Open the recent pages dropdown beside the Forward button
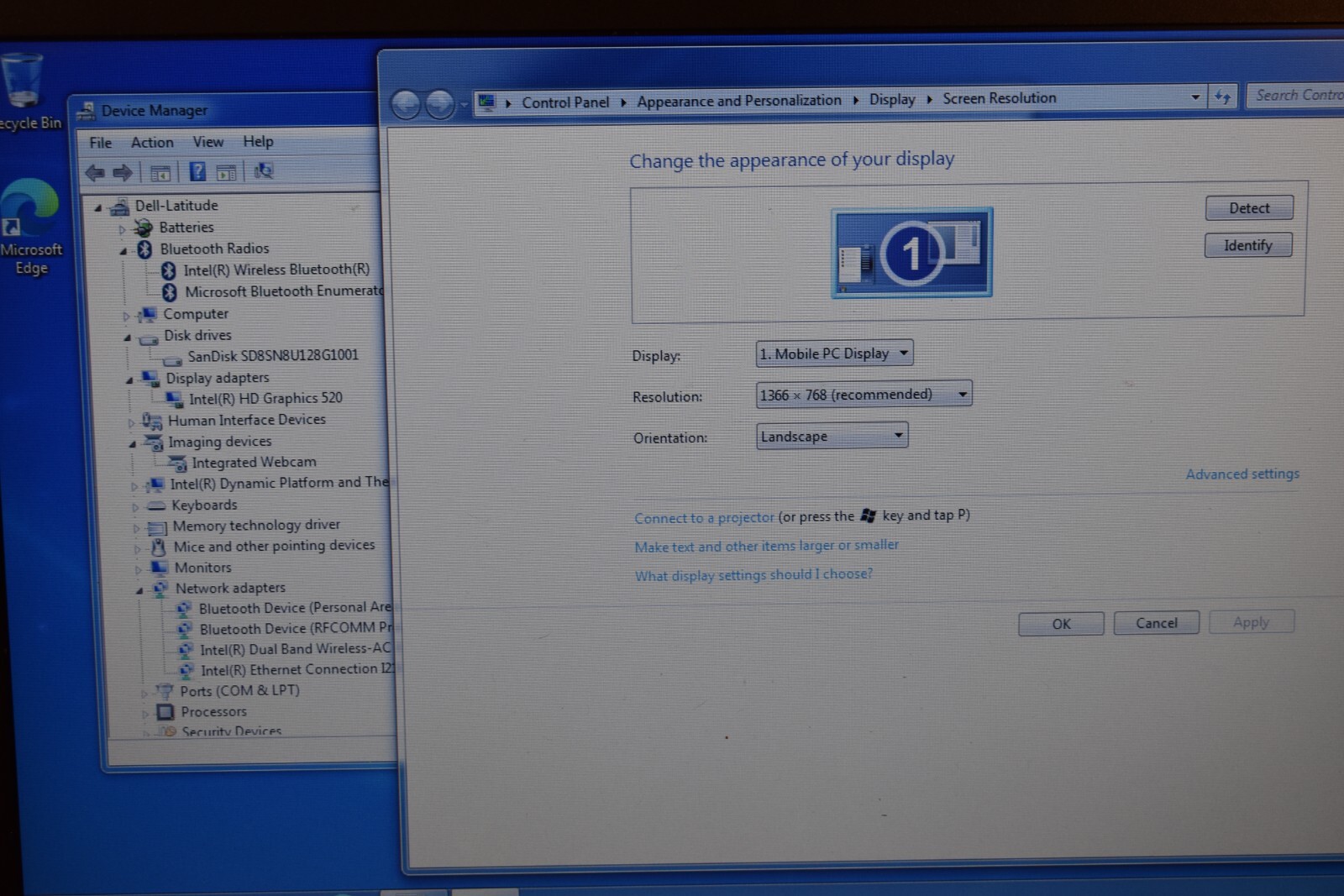This screenshot has width=1344, height=896. tap(464, 105)
